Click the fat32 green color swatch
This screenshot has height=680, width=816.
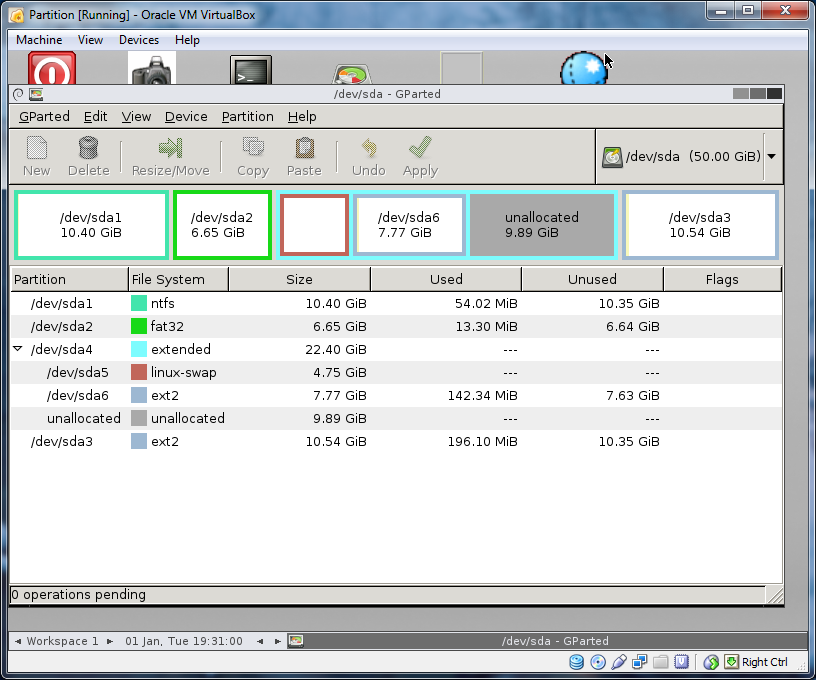click(138, 326)
